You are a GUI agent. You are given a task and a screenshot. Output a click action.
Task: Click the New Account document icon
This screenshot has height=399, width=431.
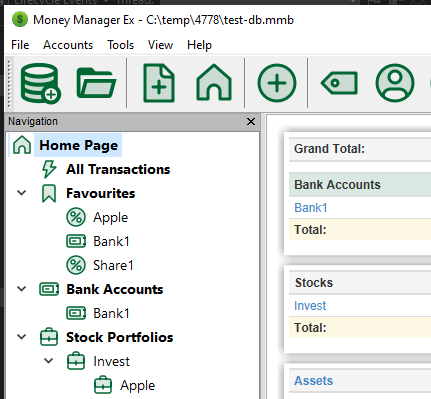(159, 83)
